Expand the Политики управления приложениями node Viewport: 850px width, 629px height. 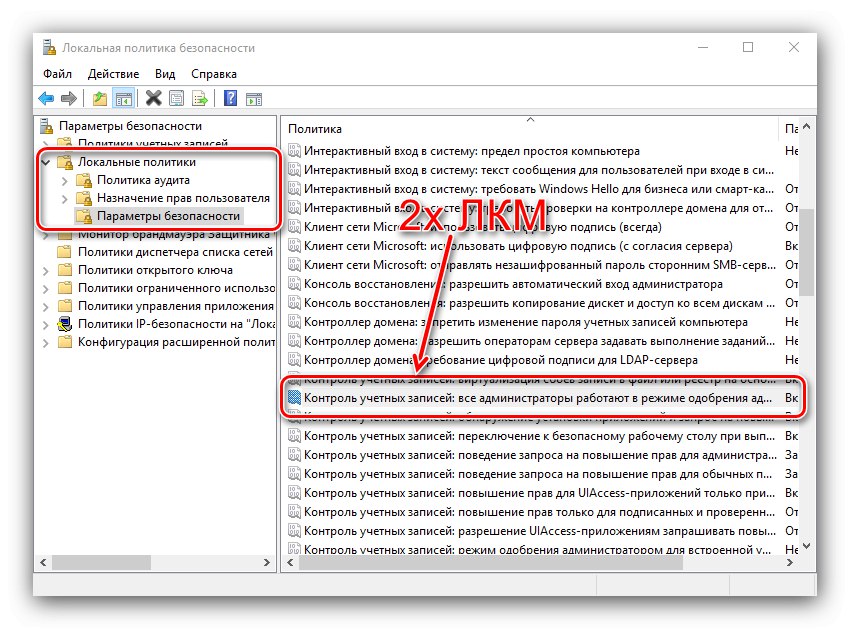(46, 306)
